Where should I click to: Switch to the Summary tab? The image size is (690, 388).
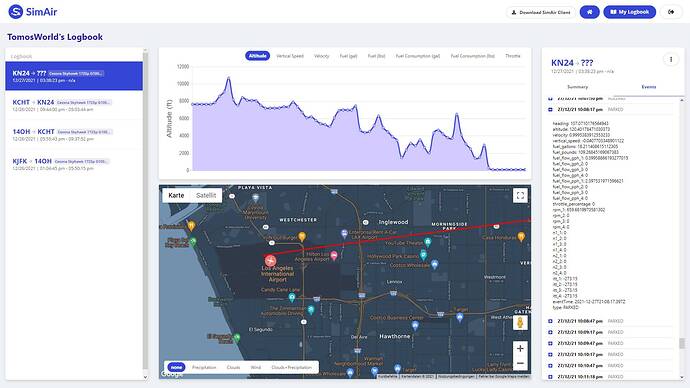(x=577, y=87)
